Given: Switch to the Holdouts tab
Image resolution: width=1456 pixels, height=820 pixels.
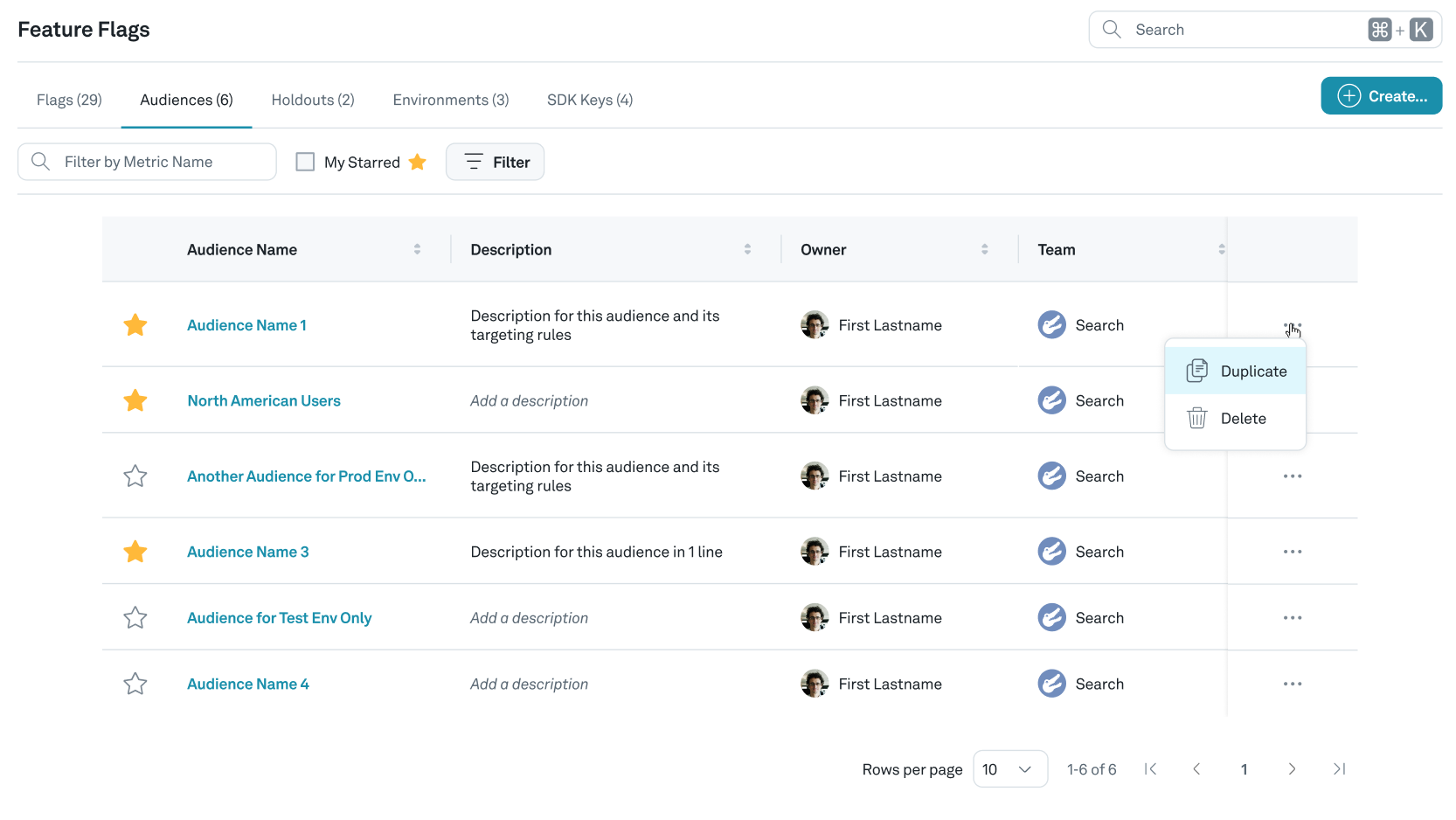Looking at the screenshot, I should coord(312,100).
